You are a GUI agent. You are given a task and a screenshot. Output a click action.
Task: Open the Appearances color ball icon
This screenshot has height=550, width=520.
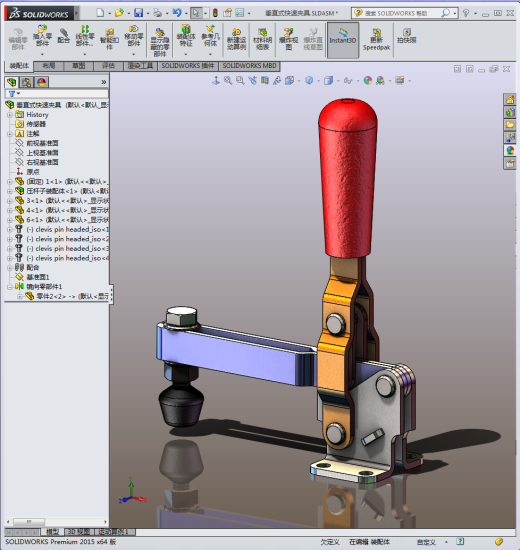(368, 81)
